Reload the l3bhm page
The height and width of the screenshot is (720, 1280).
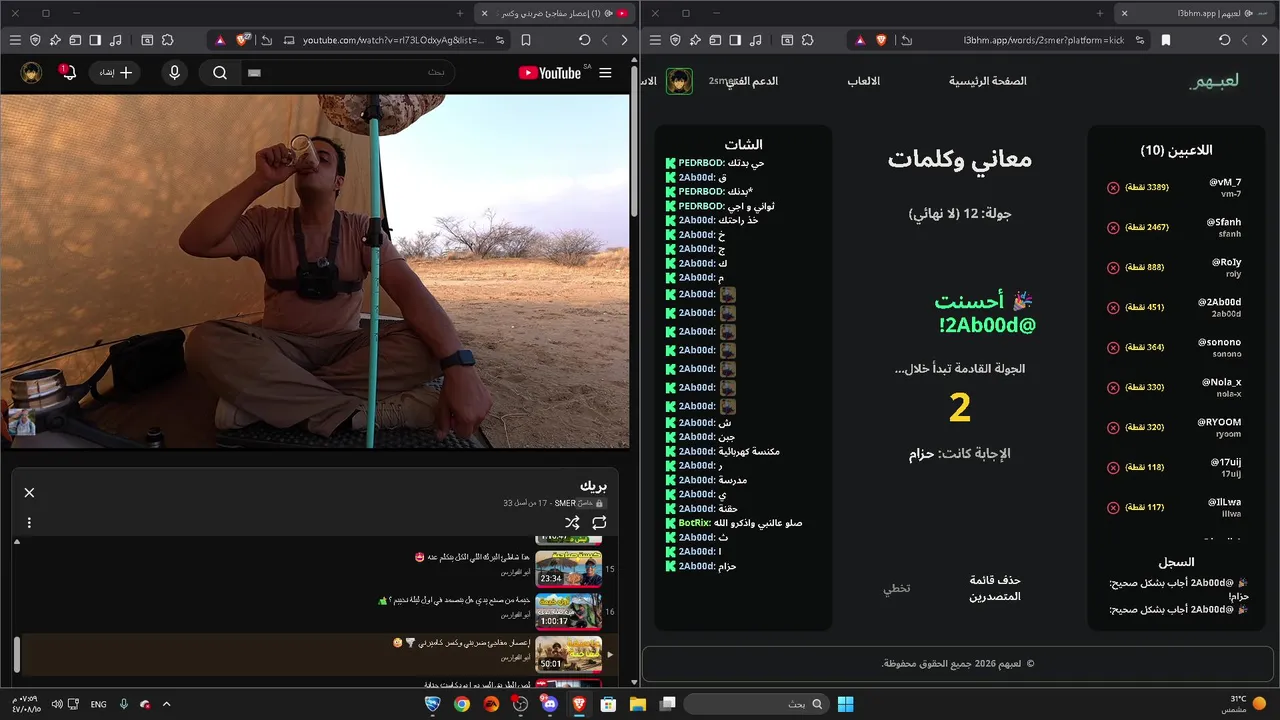pos(1224,40)
